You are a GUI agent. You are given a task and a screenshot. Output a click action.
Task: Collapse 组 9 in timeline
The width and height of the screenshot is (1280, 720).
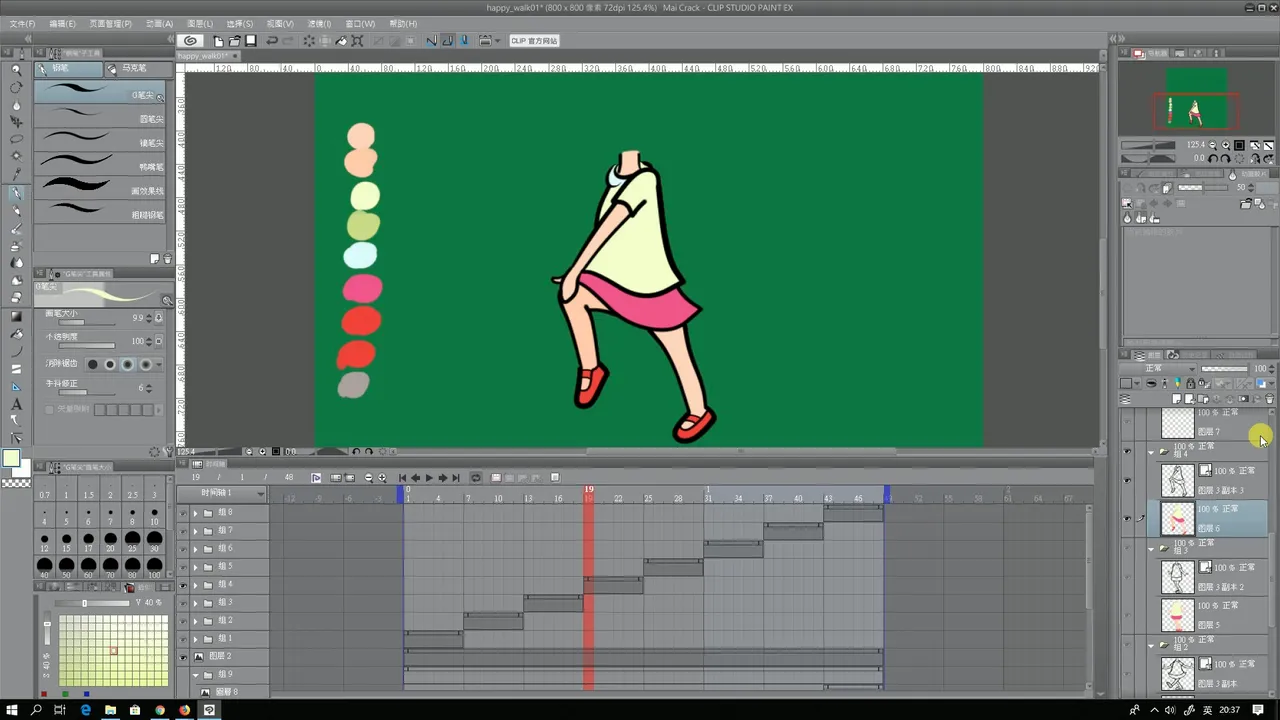(x=196, y=675)
